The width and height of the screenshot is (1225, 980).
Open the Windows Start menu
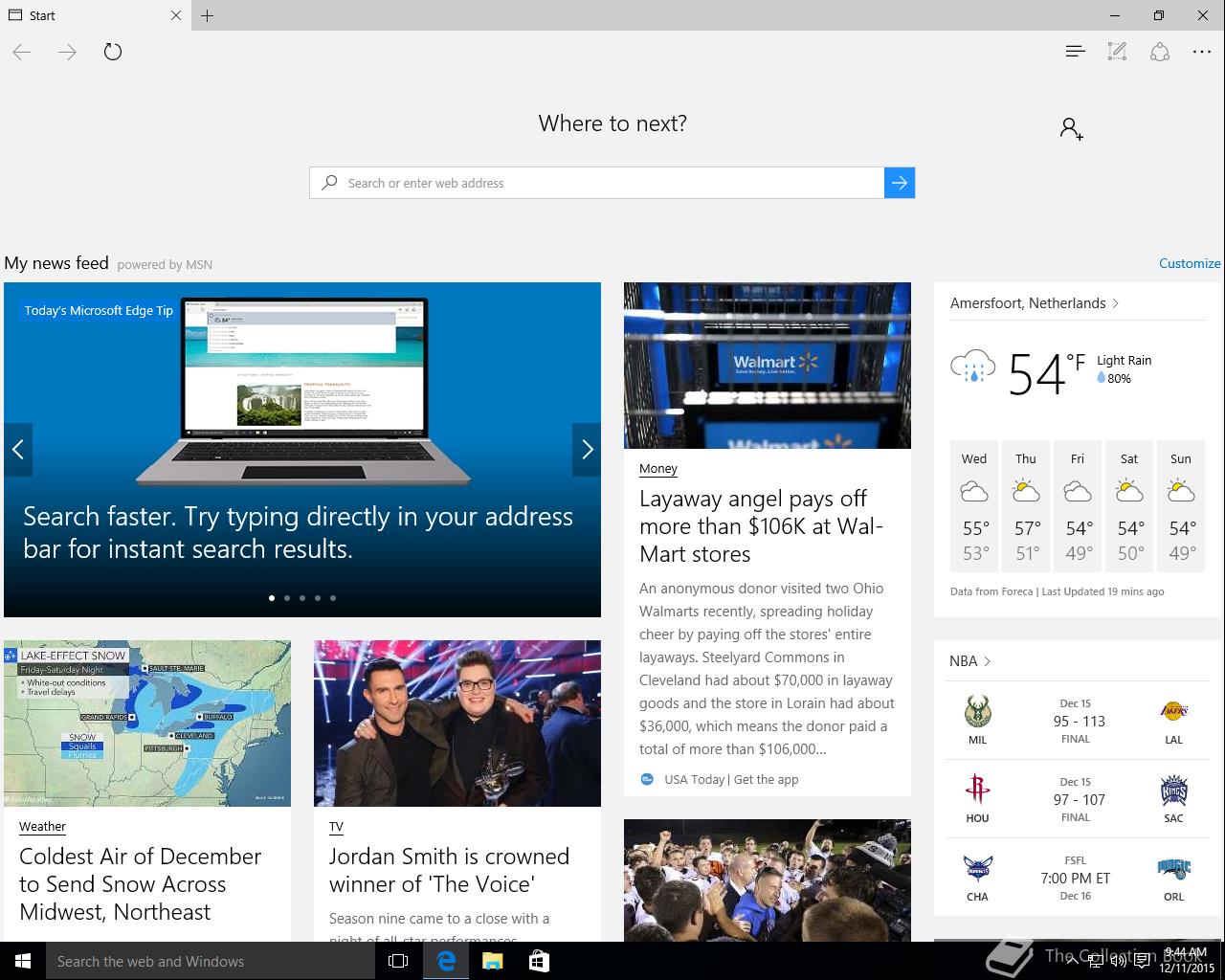(x=23, y=961)
